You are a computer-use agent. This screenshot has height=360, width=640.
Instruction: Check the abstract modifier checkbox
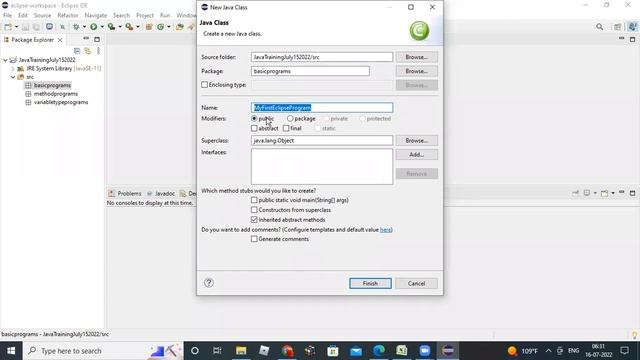pyautogui.click(x=254, y=128)
